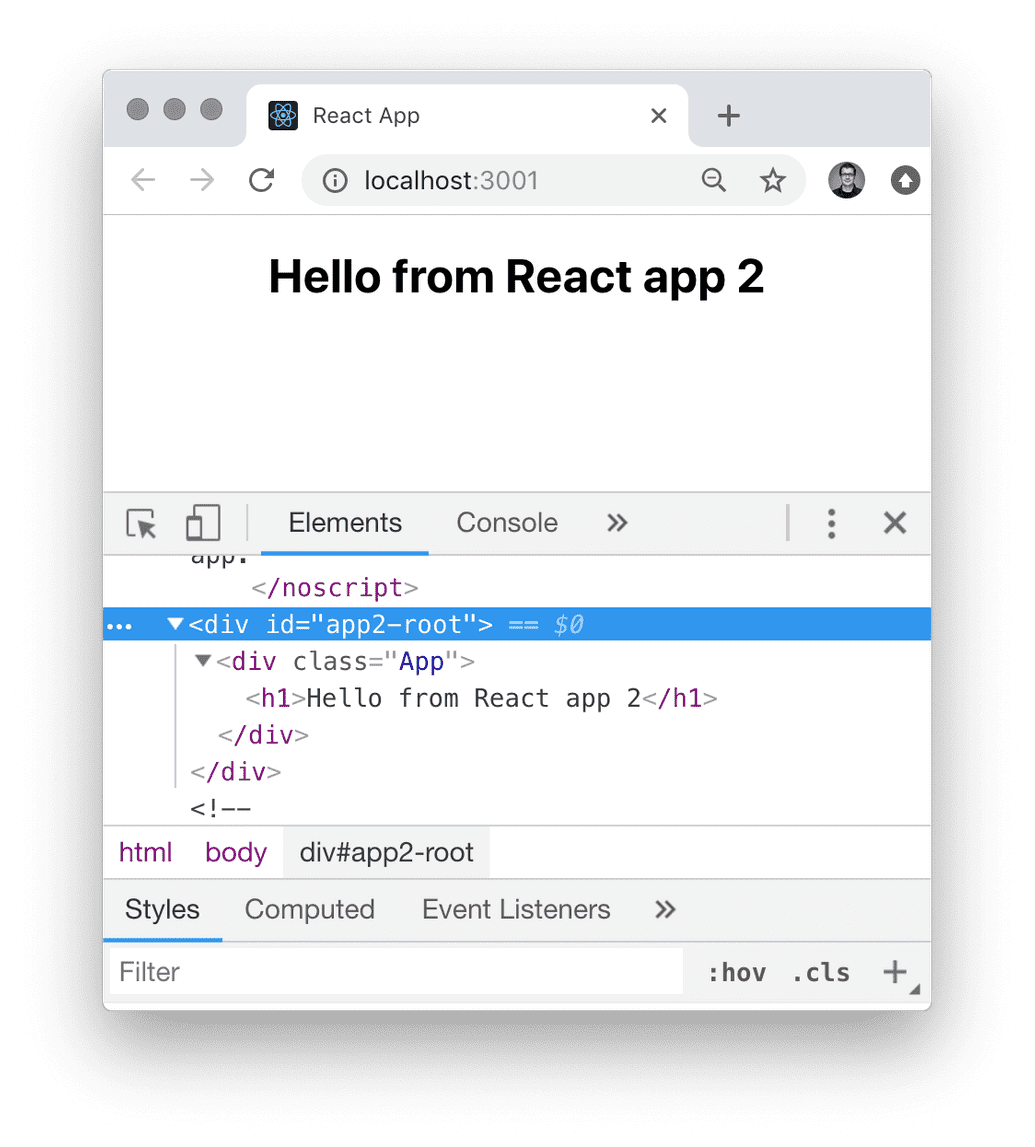Image resolution: width=1035 pixels, height=1147 pixels.
Task: Click the Event Listeners tab label
Action: click(516, 910)
